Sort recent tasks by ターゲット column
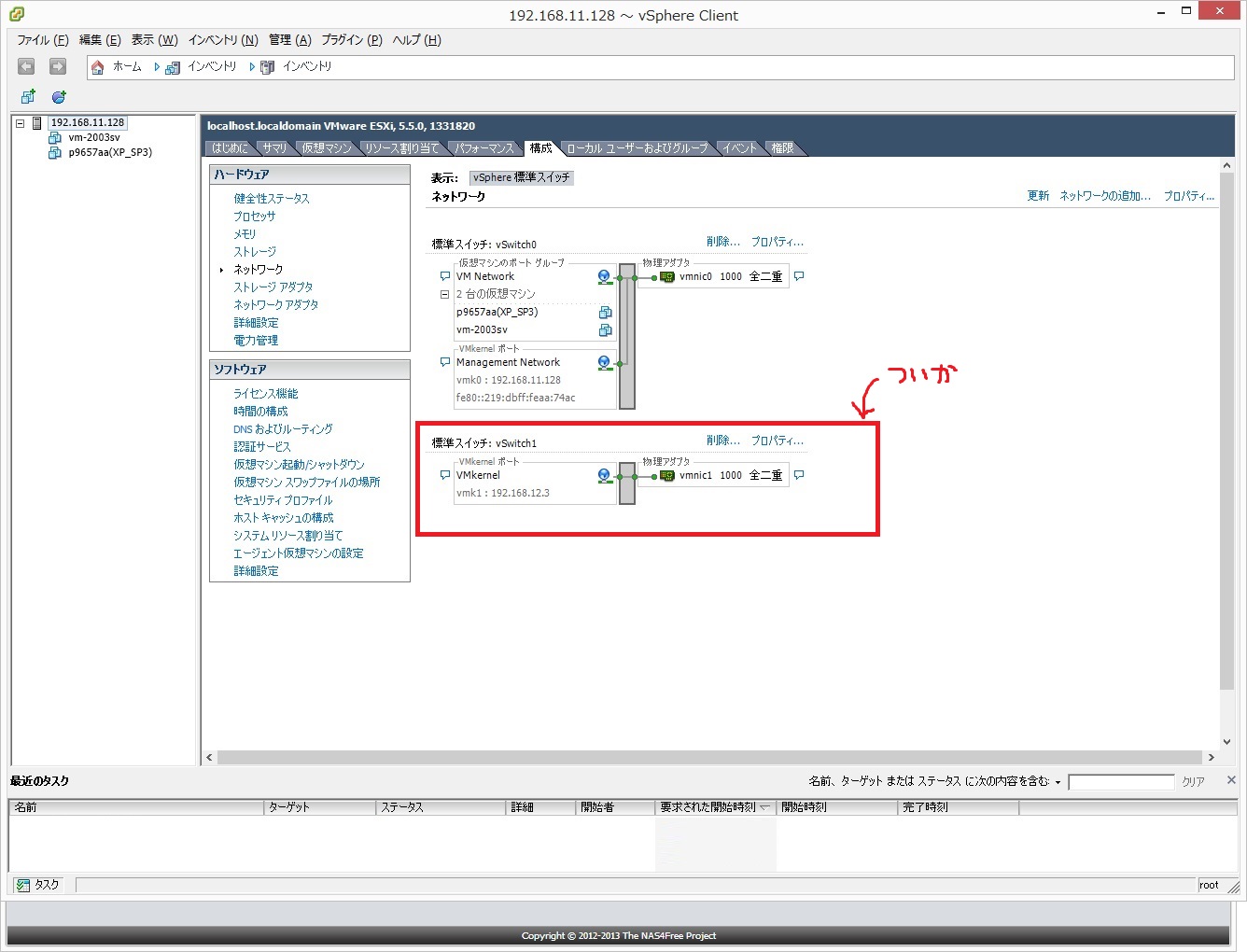1247x952 pixels. 320,807
